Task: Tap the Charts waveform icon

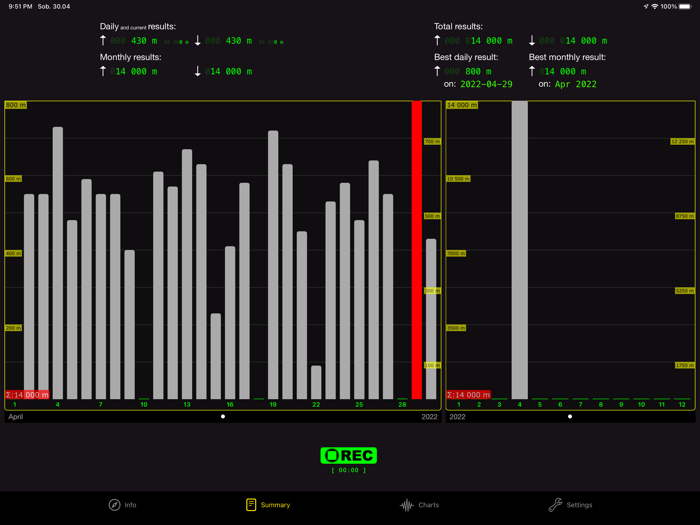Action: click(406, 505)
